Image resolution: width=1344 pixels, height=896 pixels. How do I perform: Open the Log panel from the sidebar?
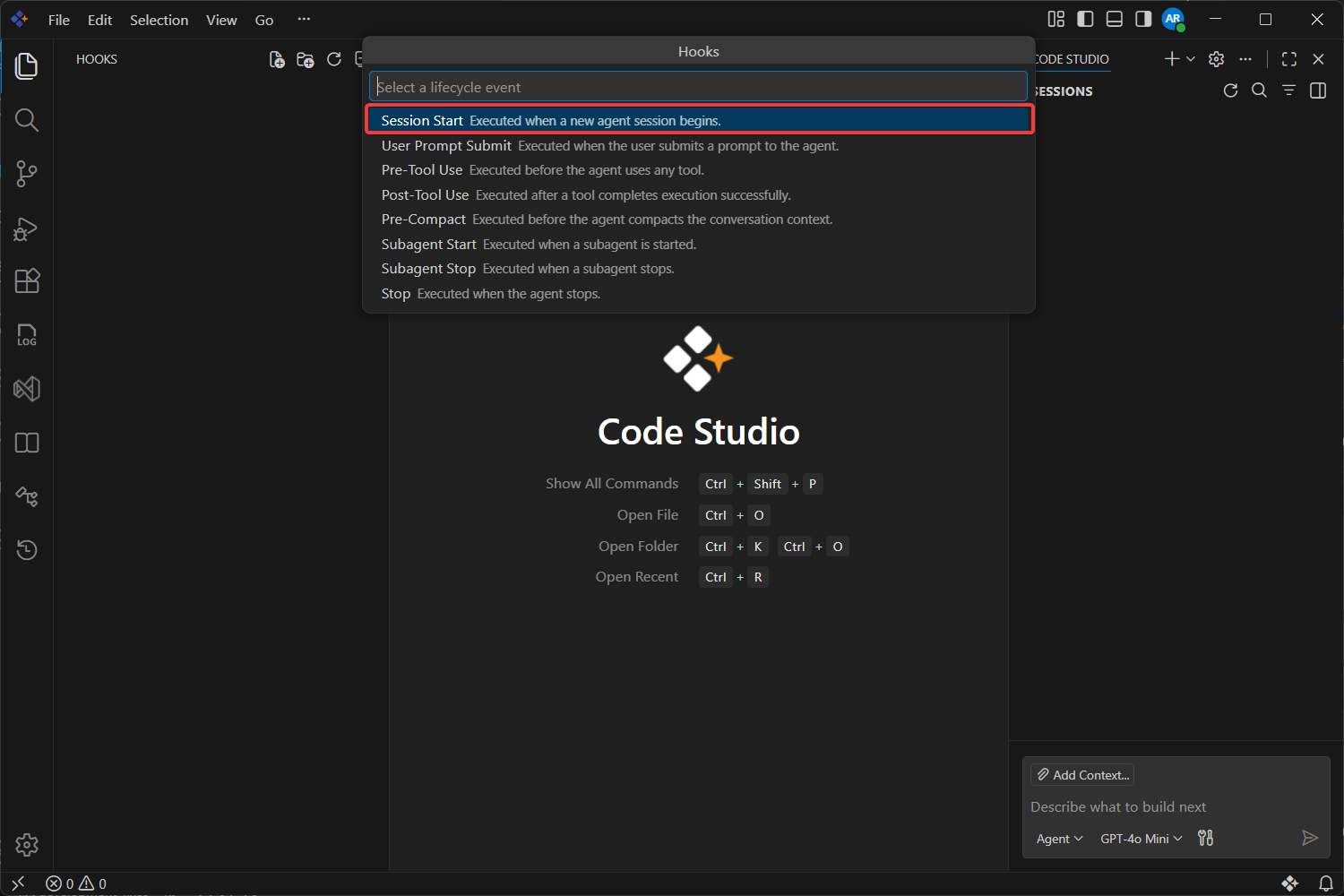27,335
